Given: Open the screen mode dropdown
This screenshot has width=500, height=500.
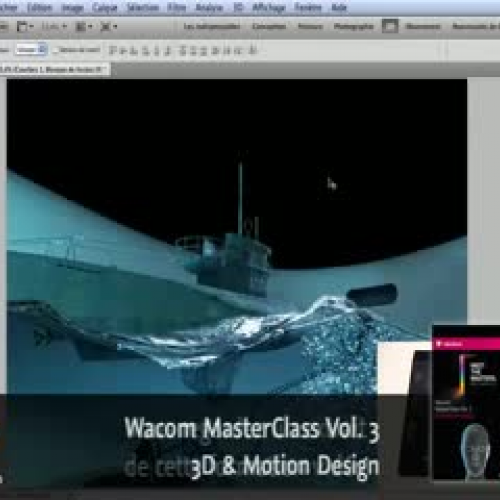Looking at the screenshot, I should [x=109, y=26].
